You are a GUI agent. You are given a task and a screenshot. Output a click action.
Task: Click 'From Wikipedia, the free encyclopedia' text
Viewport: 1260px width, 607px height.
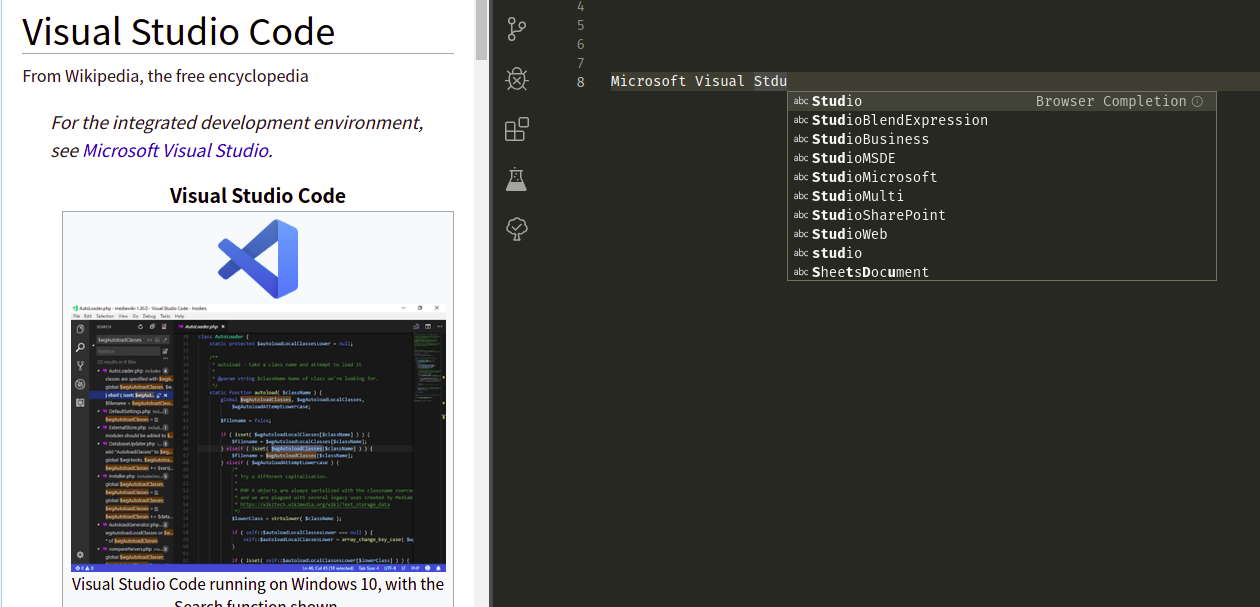(x=166, y=76)
